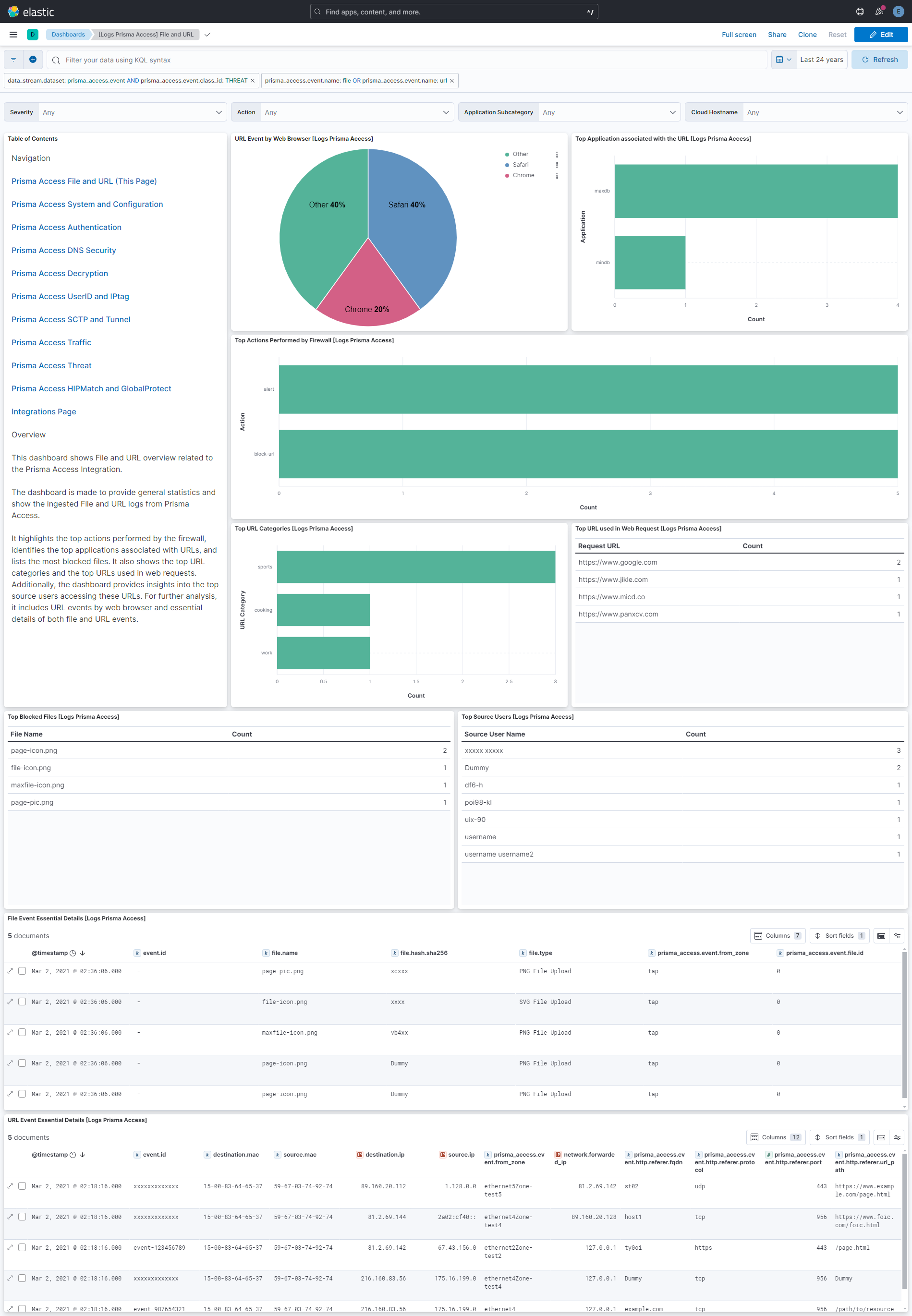
Task: Tick the checkbox on the file-icon.png row
Action: tap(22, 1001)
